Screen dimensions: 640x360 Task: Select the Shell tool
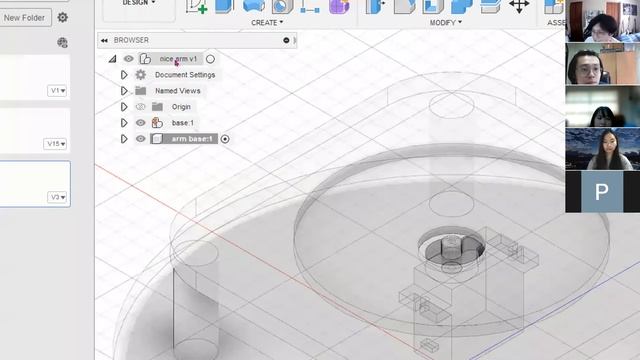click(433, 7)
